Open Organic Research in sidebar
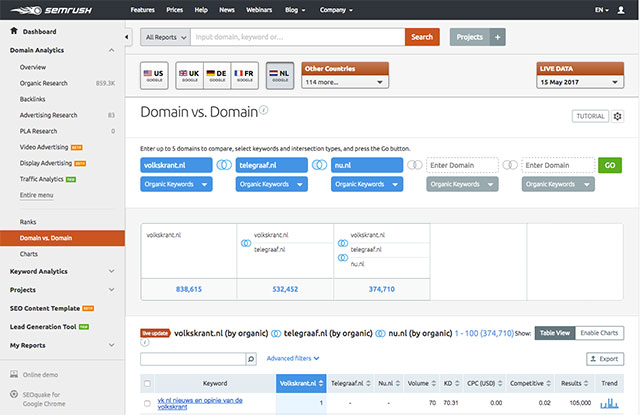 (44, 83)
